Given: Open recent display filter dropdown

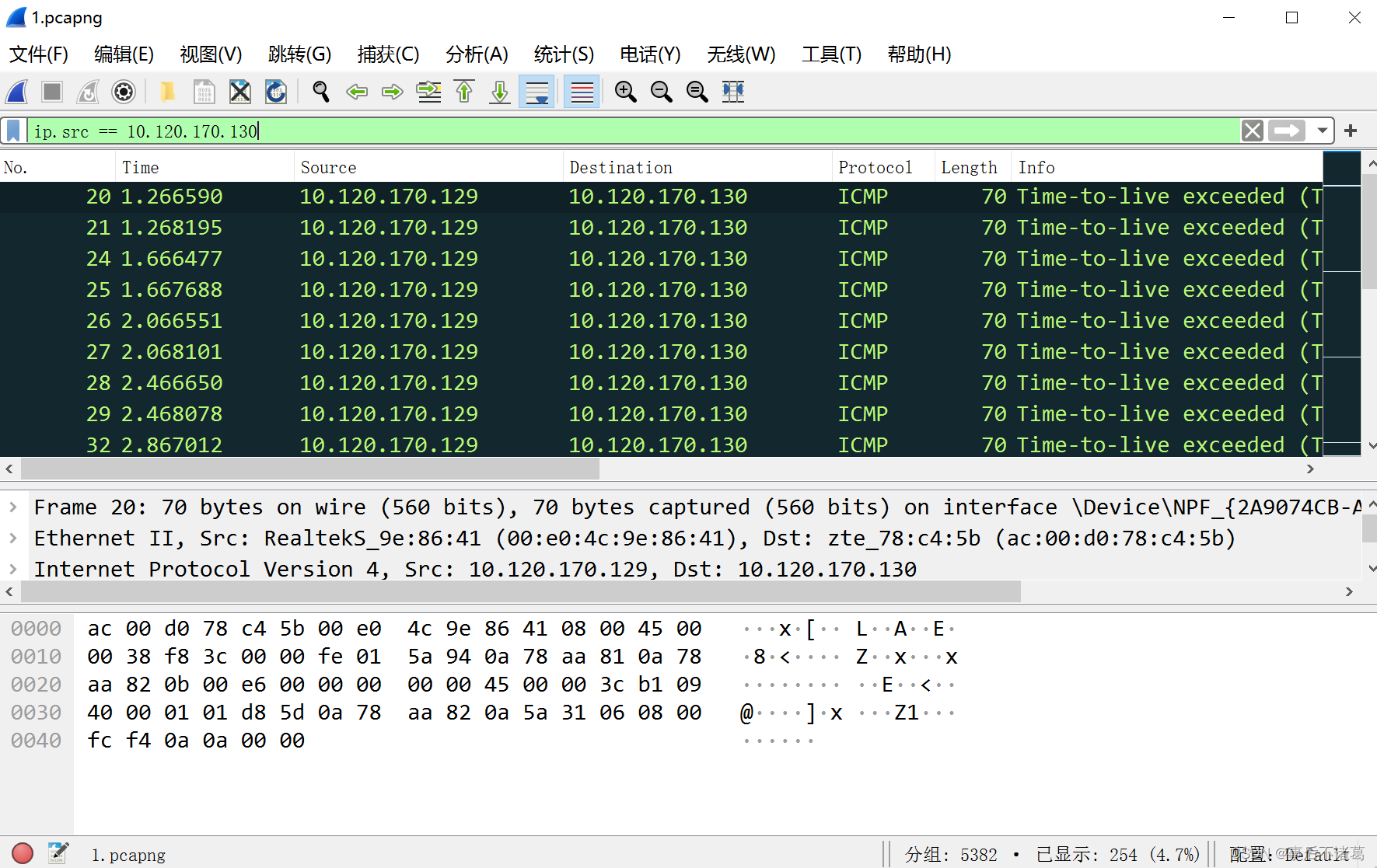Looking at the screenshot, I should click(x=1322, y=131).
